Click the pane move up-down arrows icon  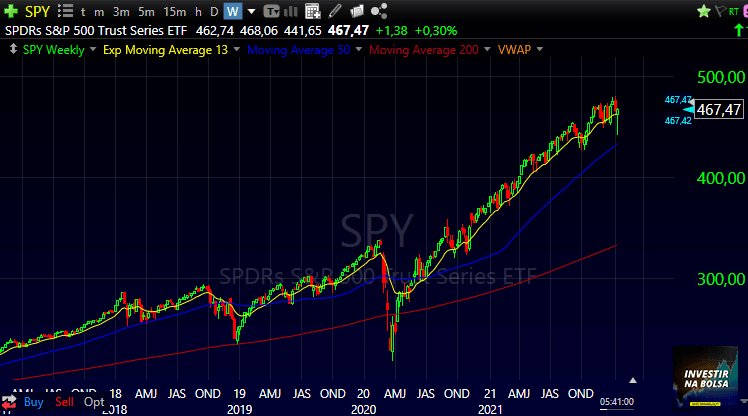pyautogui.click(x=13, y=49)
